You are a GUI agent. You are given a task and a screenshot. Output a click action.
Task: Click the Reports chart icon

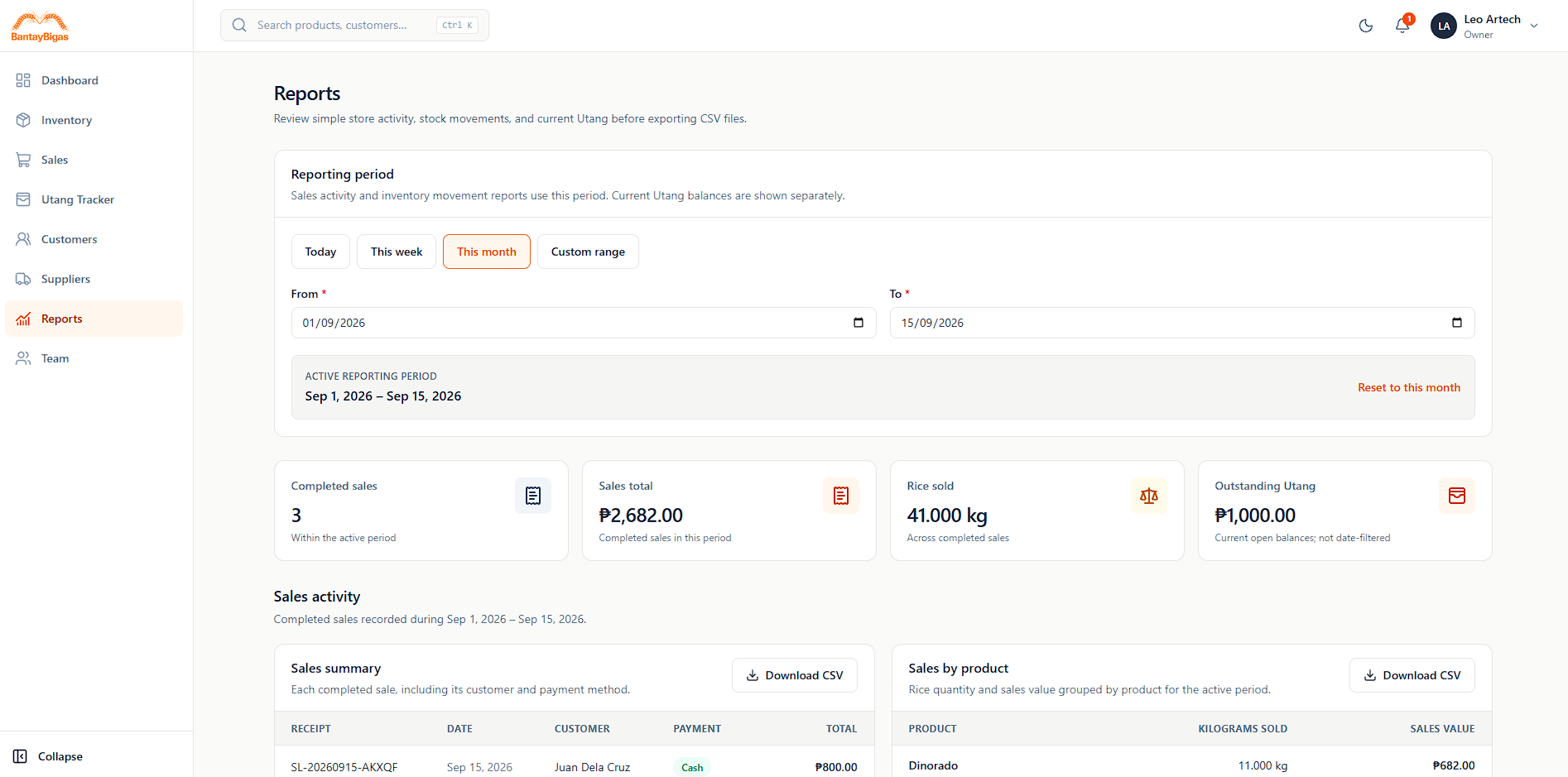point(23,319)
